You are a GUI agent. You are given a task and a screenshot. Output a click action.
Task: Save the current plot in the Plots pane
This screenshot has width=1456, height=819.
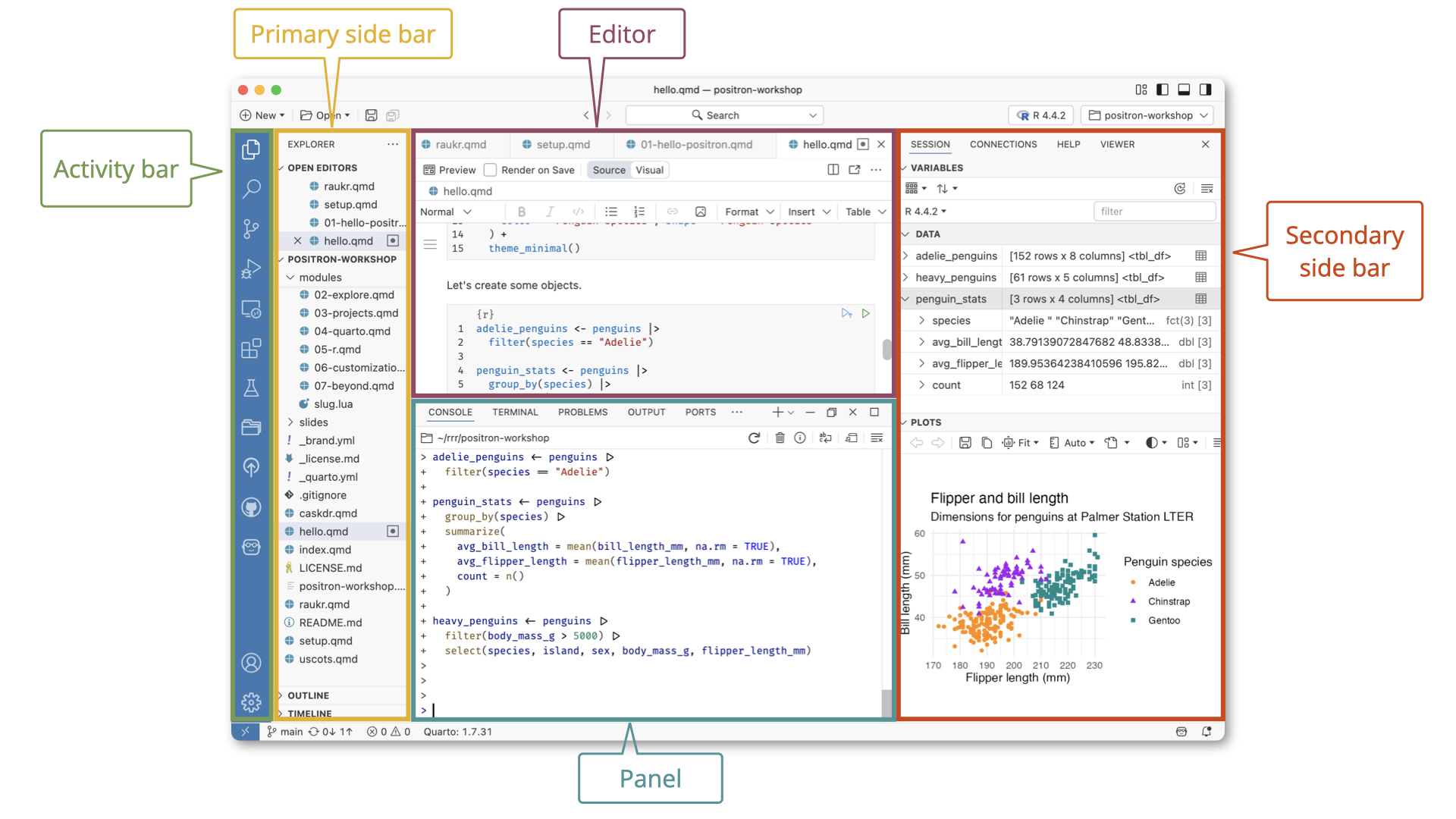pyautogui.click(x=965, y=442)
